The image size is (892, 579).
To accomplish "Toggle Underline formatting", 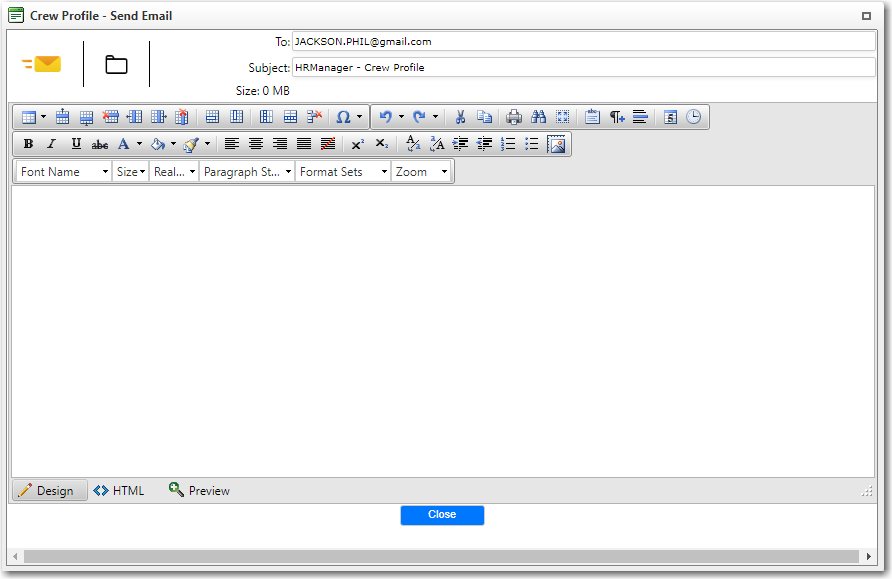I will click(76, 144).
